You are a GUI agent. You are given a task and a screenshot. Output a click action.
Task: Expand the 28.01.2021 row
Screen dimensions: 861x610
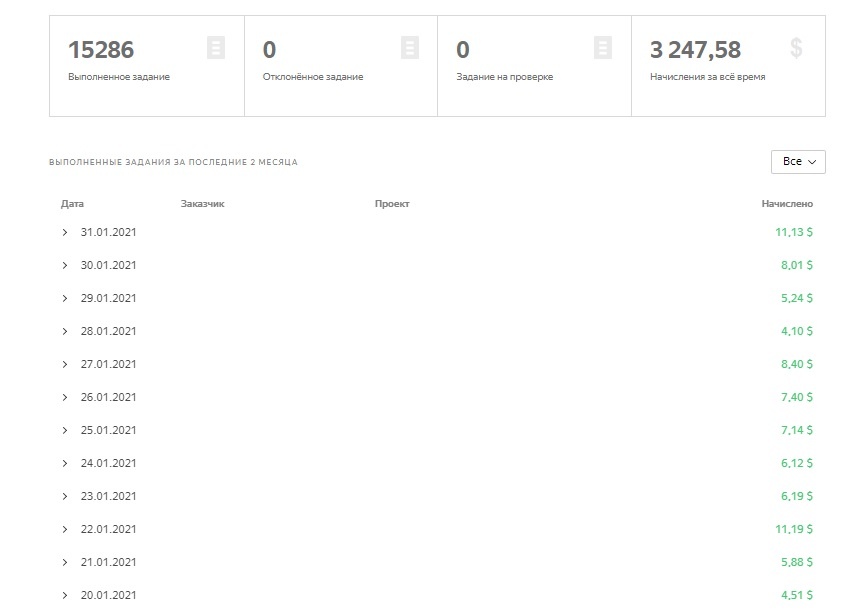(65, 331)
